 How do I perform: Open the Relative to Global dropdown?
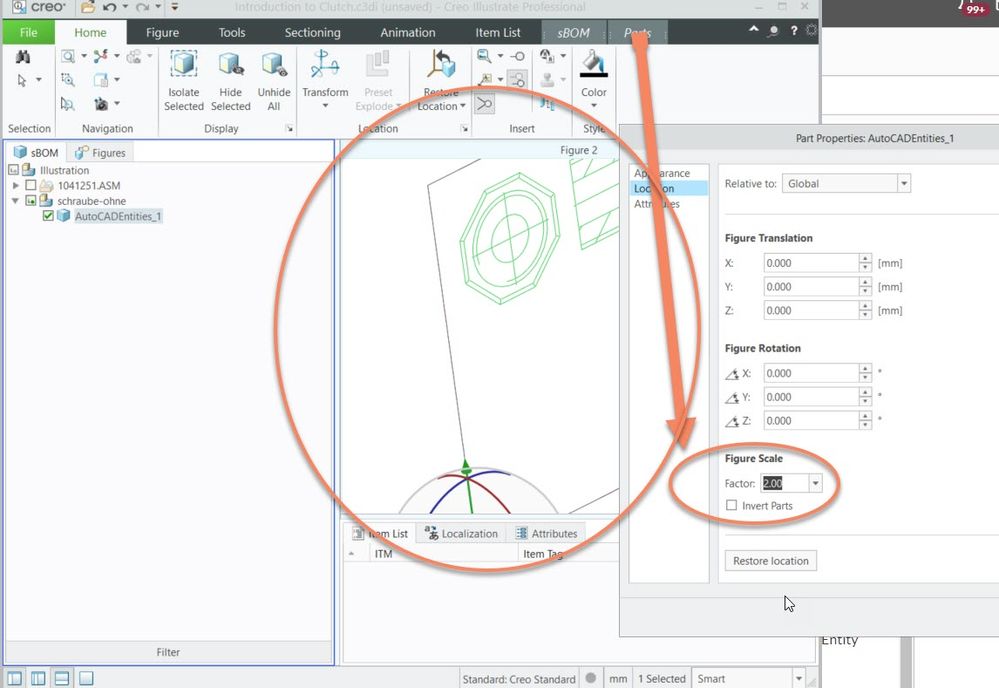(904, 184)
